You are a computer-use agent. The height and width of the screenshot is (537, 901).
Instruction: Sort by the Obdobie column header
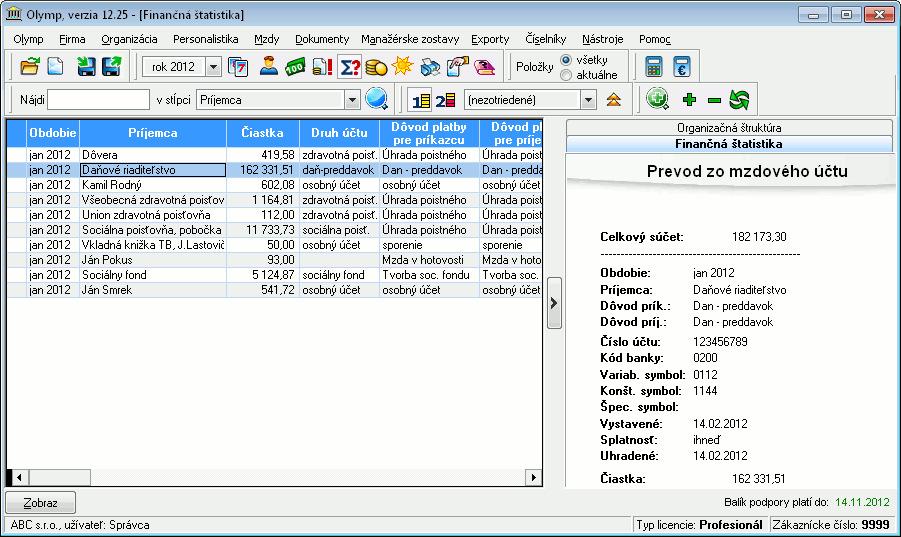point(53,133)
